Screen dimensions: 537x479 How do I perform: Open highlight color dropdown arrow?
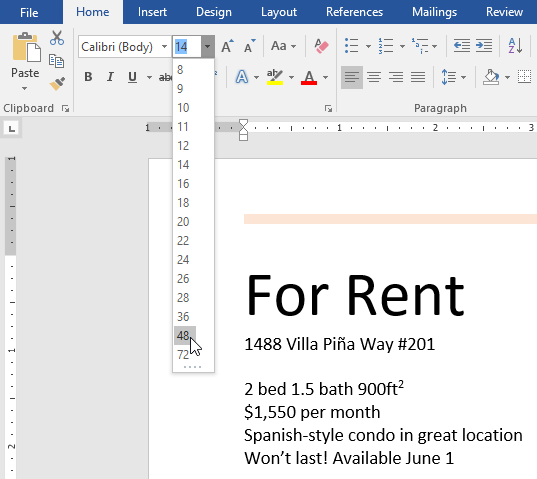click(x=291, y=77)
